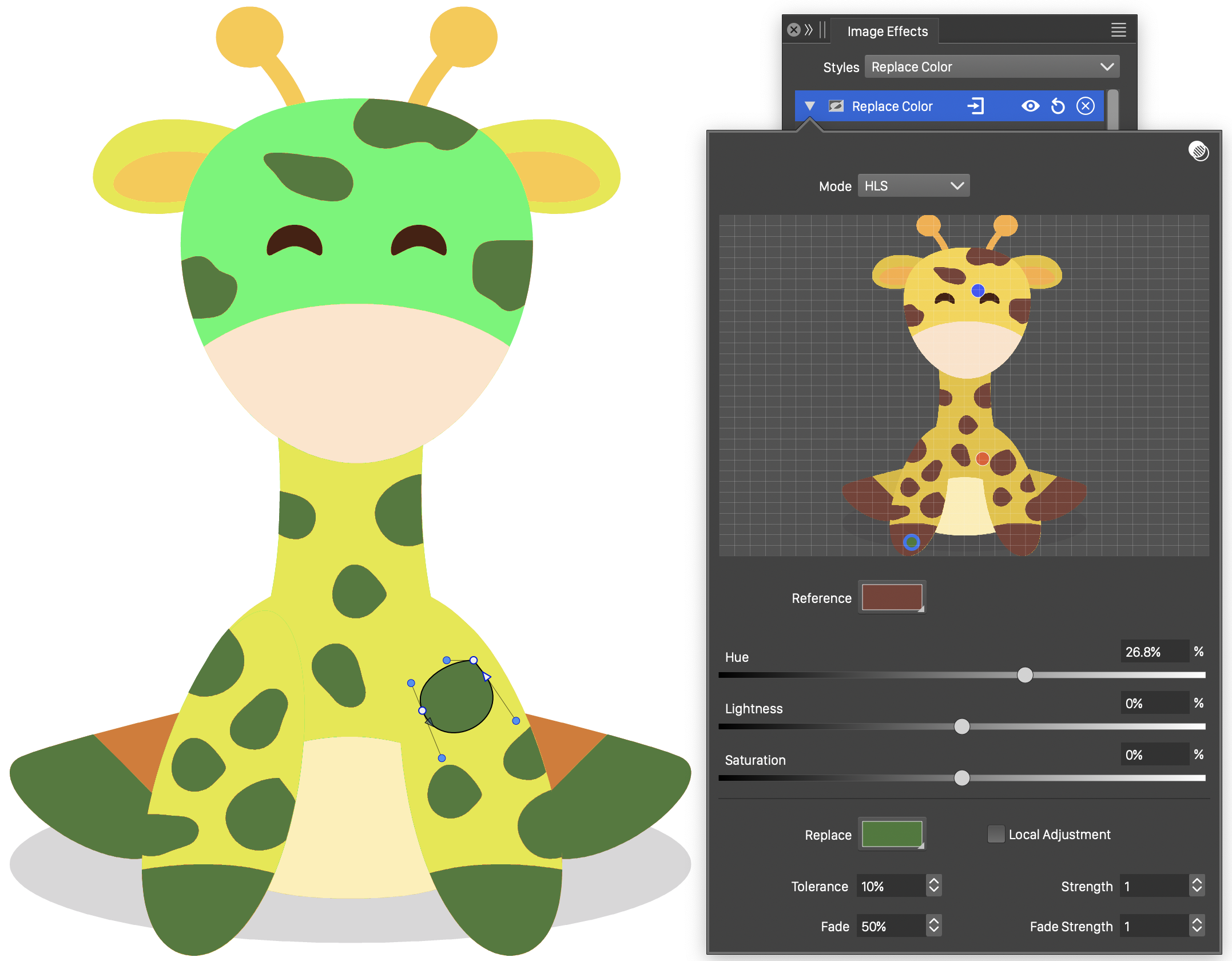The image size is (1232, 961).
Task: Toggle Replace Color effect visibility eye
Action: (x=1030, y=106)
